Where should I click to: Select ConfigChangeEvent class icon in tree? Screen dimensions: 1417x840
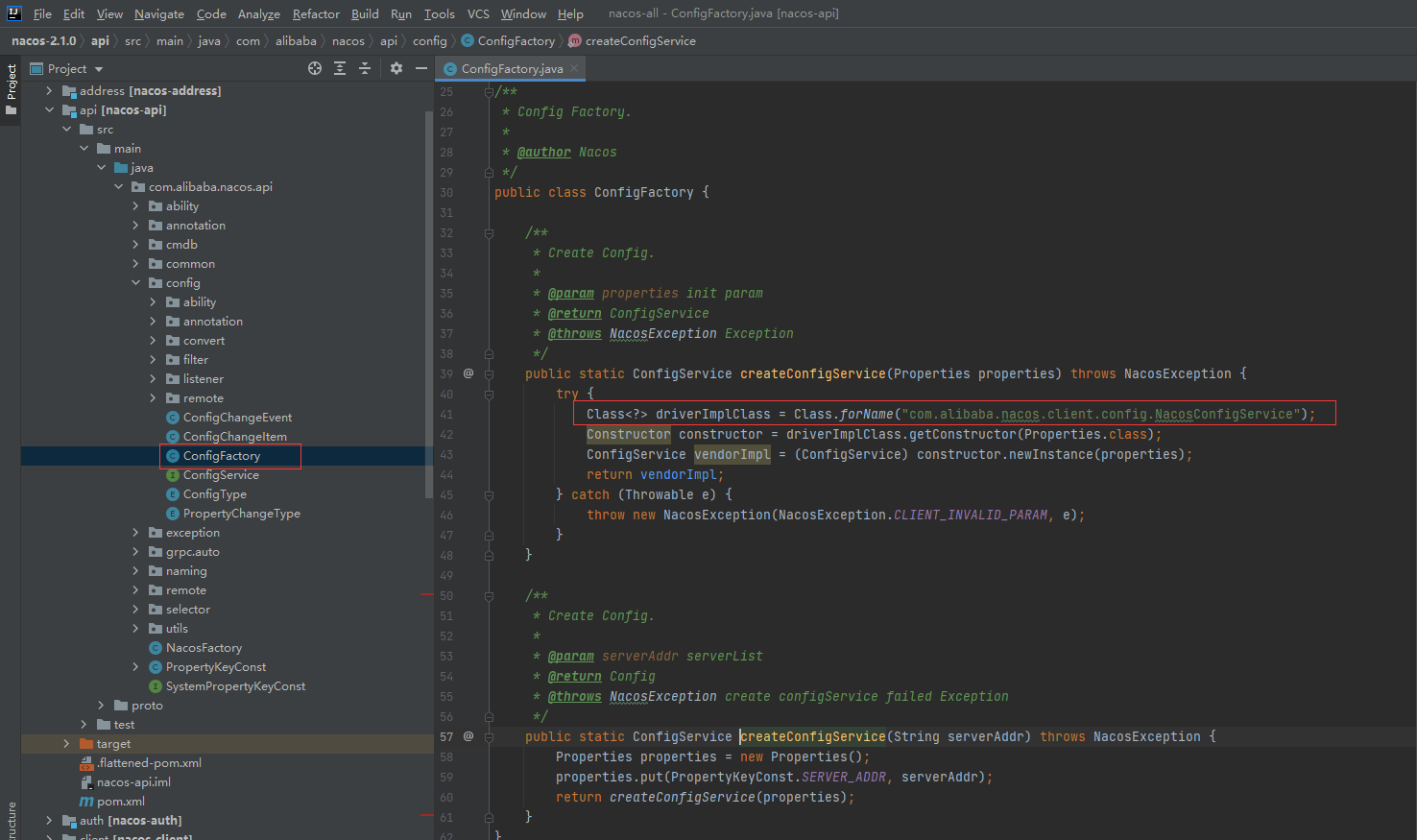(x=173, y=418)
